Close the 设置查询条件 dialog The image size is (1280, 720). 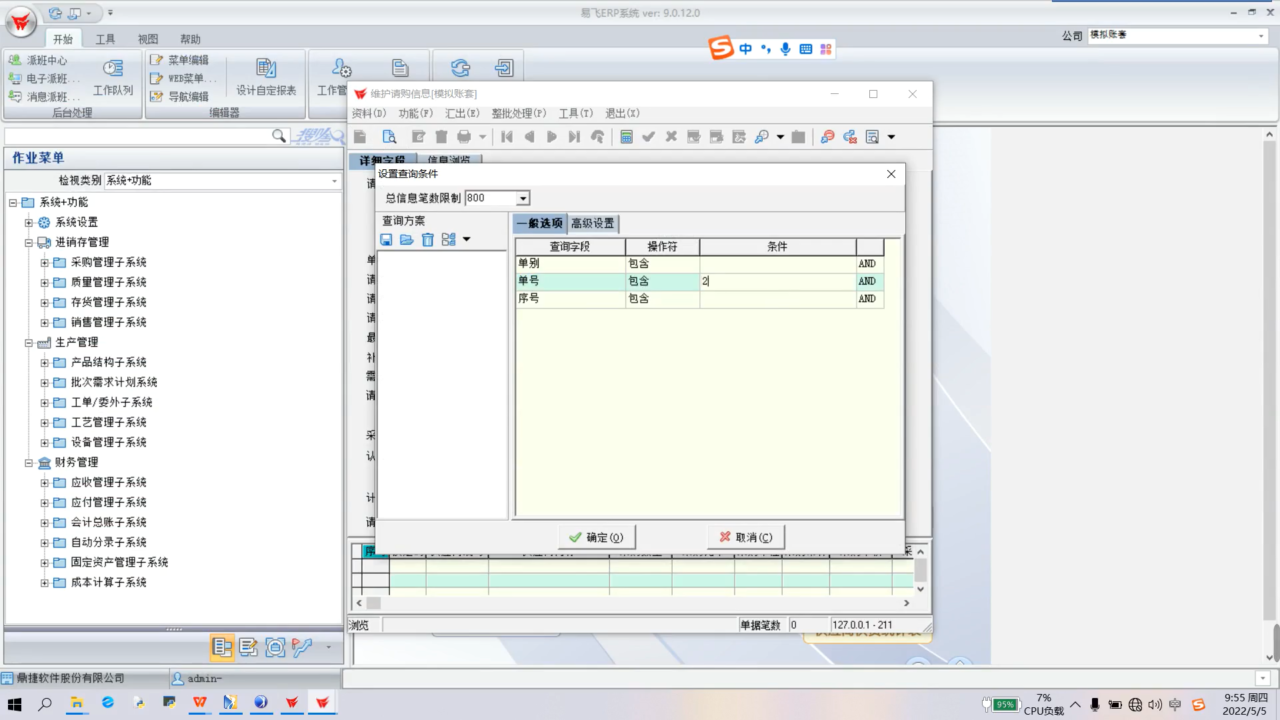point(891,174)
